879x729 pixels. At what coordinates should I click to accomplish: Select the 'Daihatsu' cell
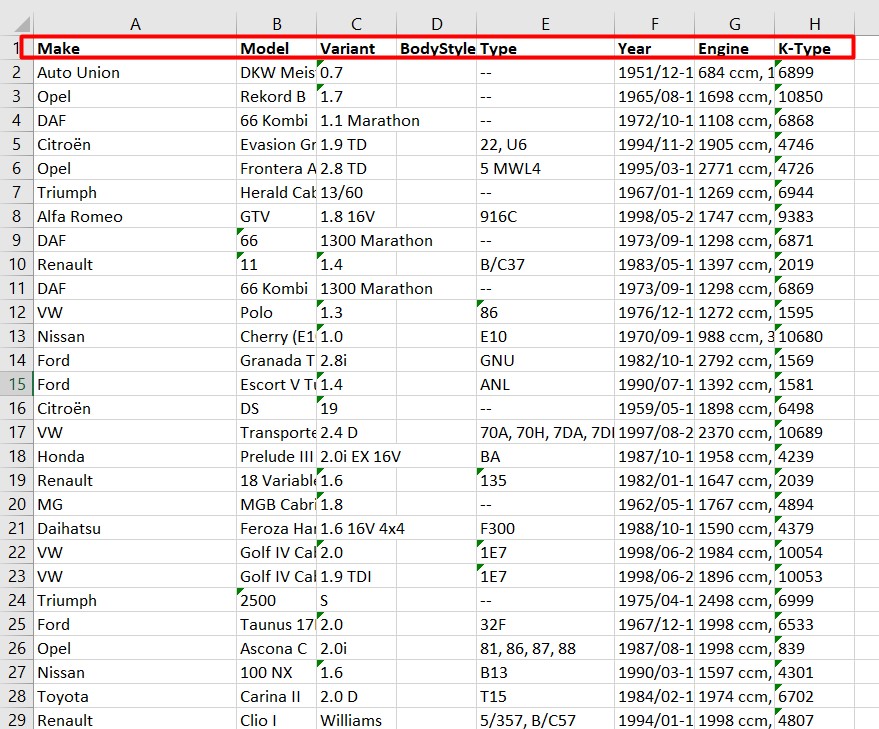tap(135, 528)
